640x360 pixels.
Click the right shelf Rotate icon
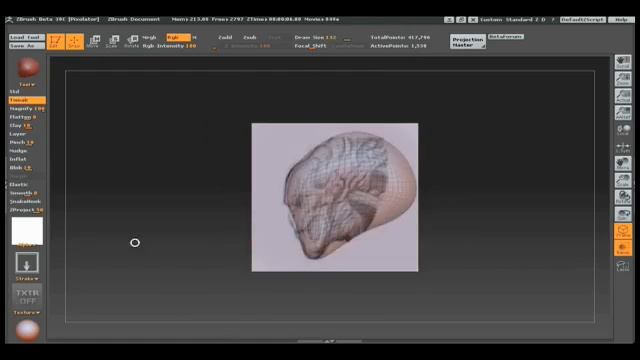(x=623, y=197)
